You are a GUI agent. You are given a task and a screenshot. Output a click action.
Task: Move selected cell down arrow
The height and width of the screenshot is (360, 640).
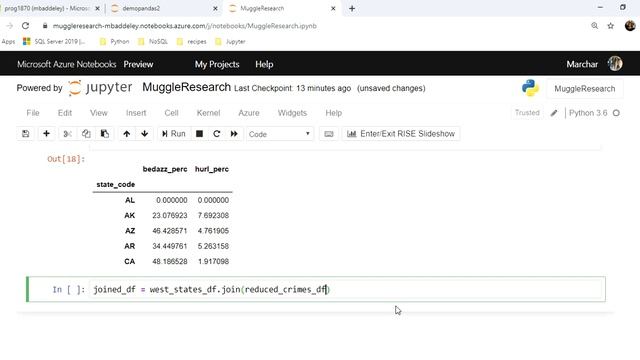click(x=144, y=134)
